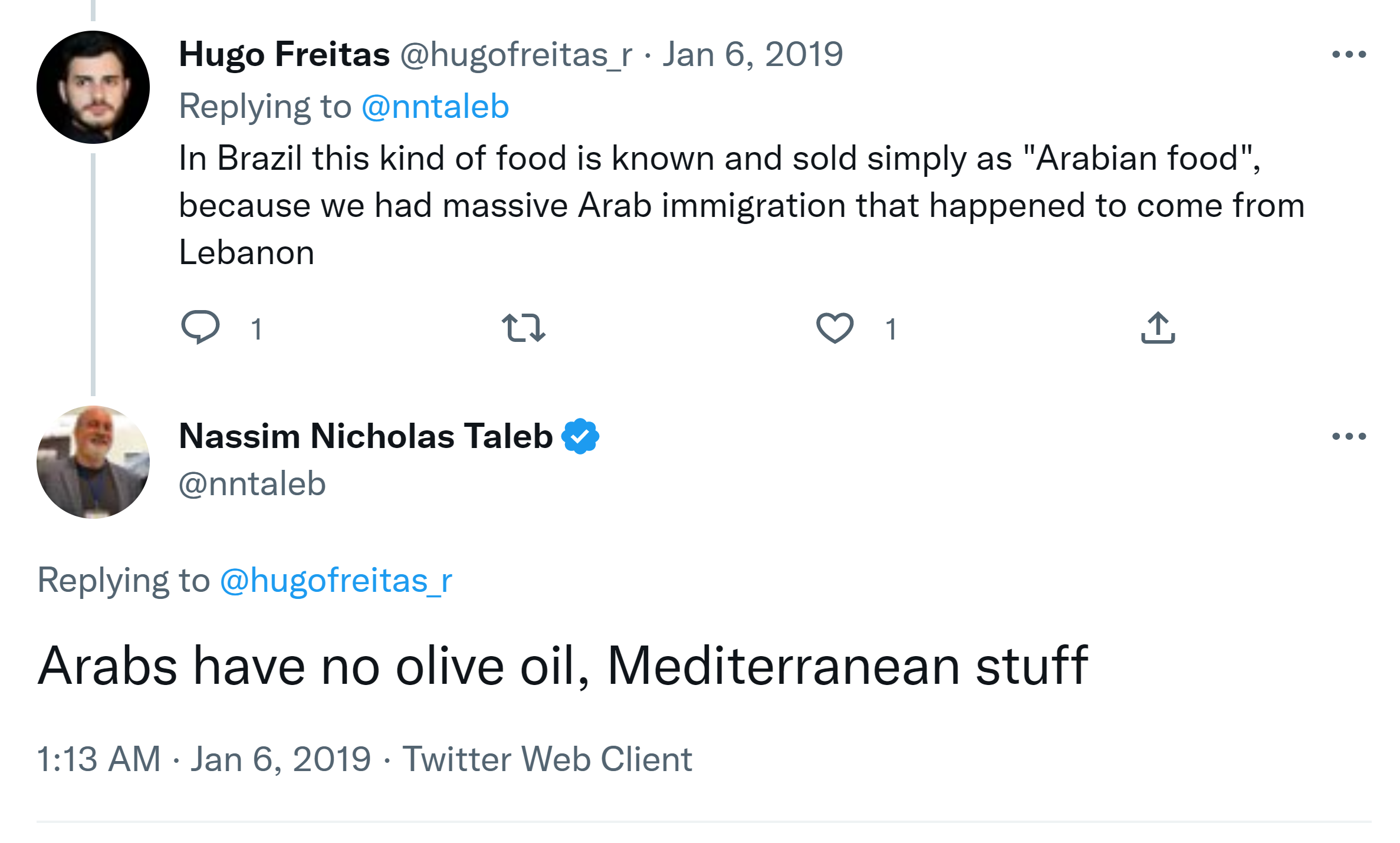Click the Twitter Web Client source label
Viewport: 1400px width, 843px height.
(x=547, y=759)
